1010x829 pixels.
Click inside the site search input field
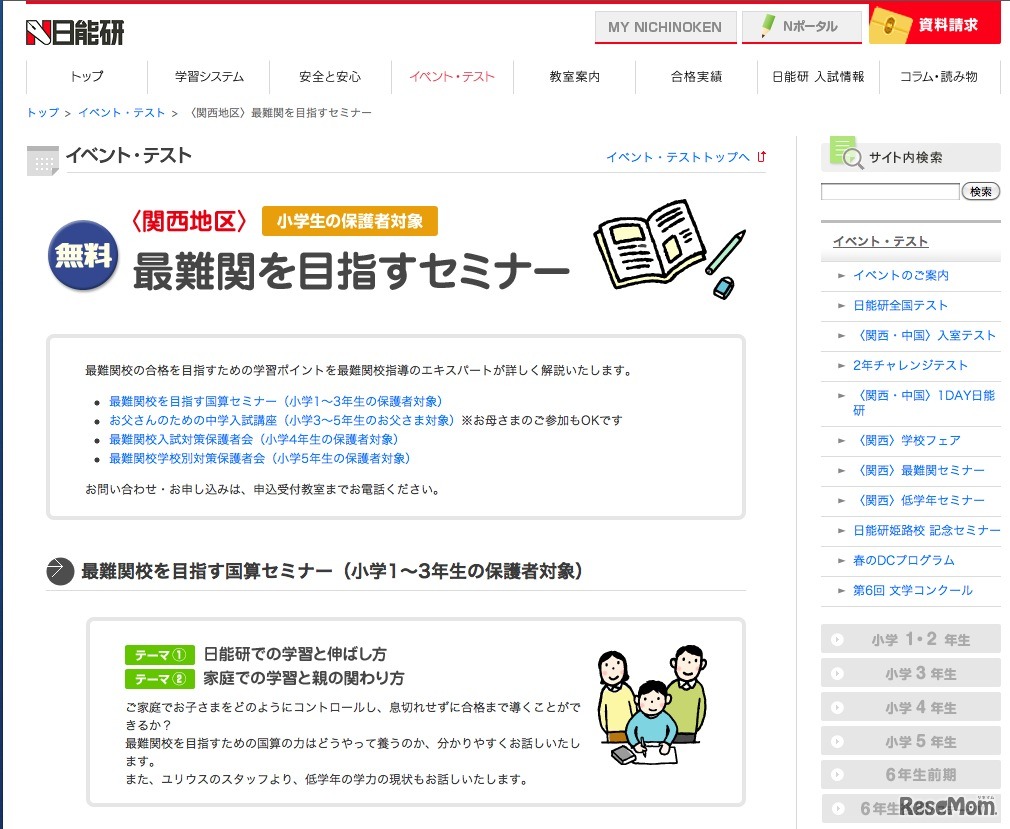click(888, 191)
